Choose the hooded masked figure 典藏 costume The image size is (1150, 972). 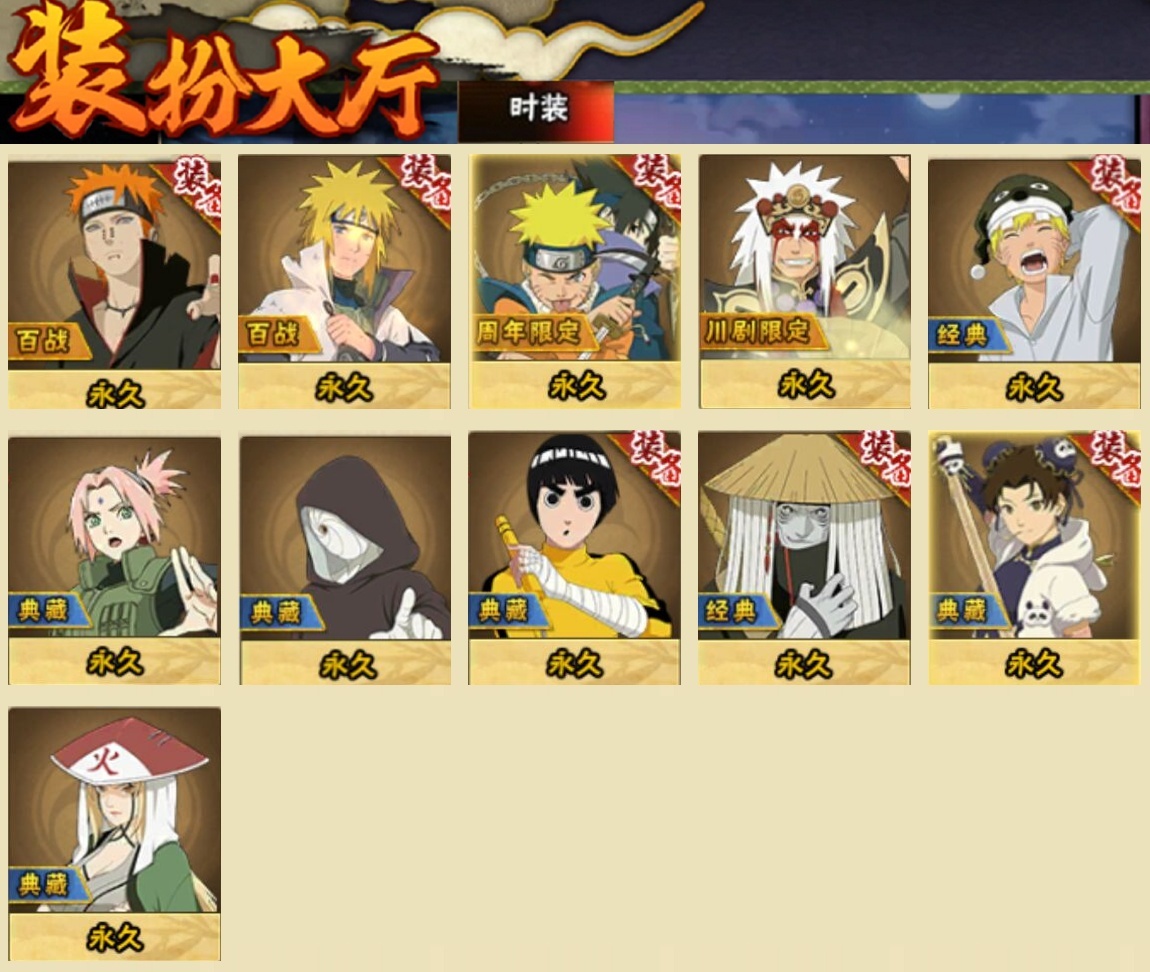click(345, 560)
